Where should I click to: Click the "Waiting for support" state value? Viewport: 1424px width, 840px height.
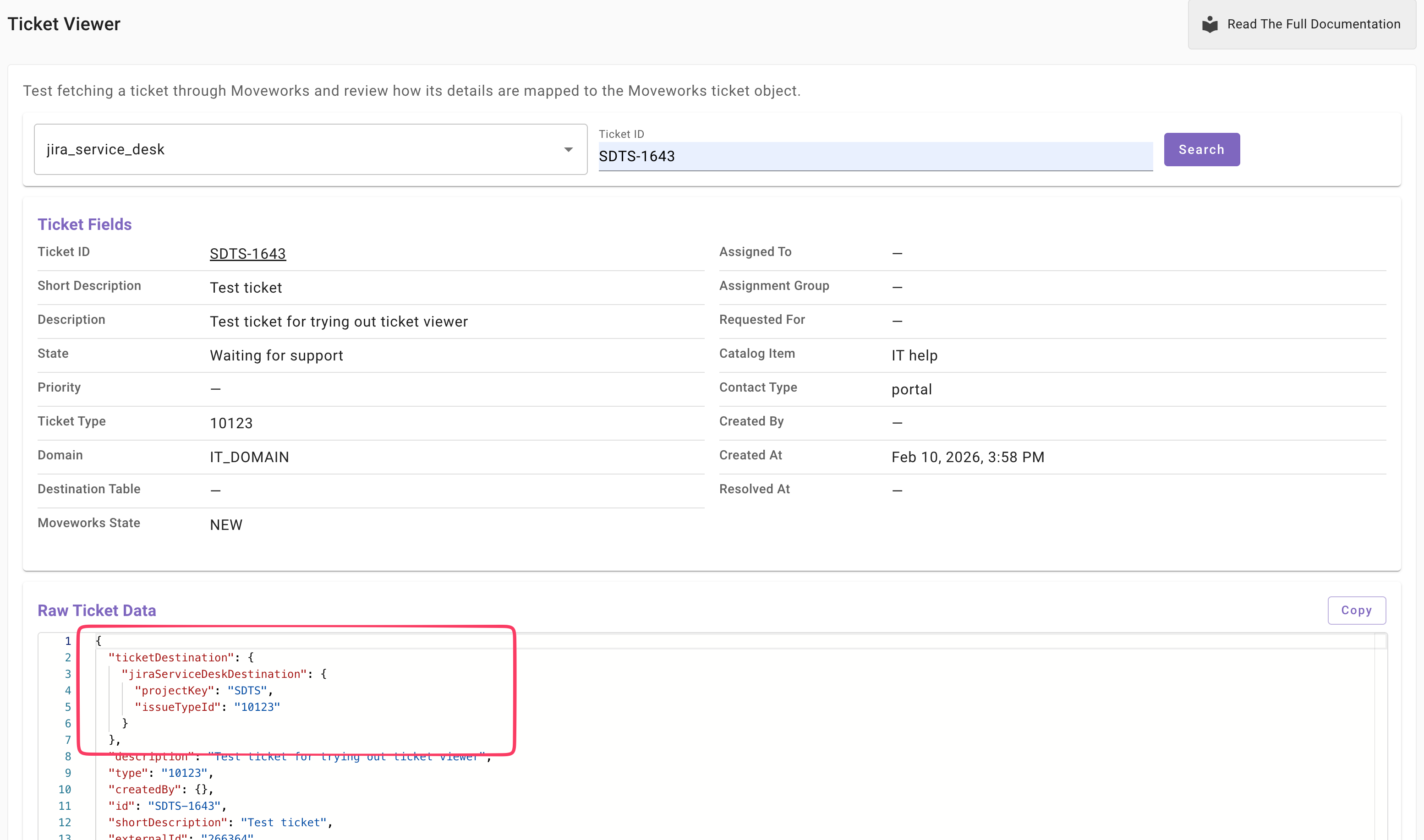276,355
